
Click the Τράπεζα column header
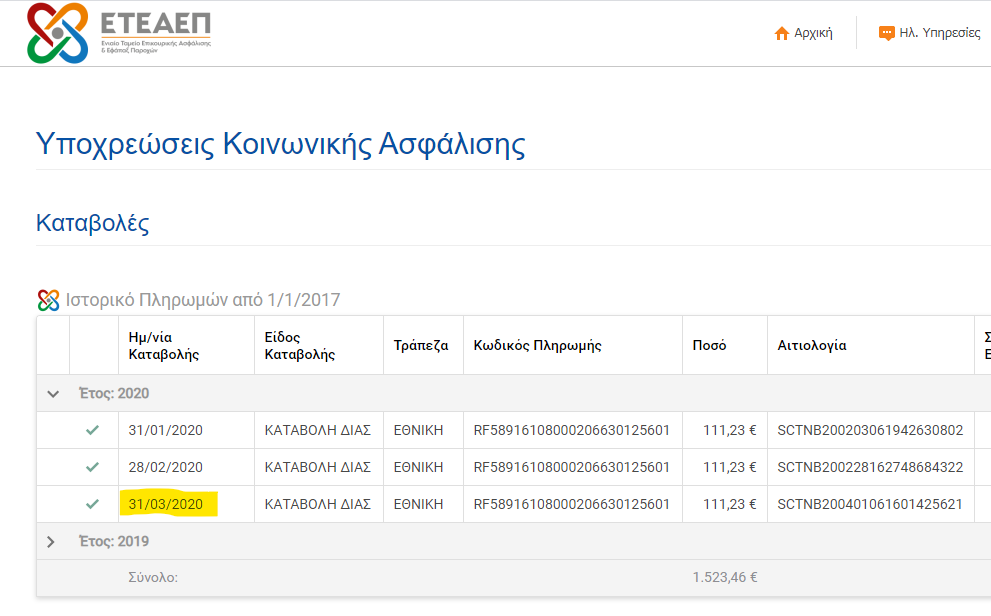coord(421,346)
